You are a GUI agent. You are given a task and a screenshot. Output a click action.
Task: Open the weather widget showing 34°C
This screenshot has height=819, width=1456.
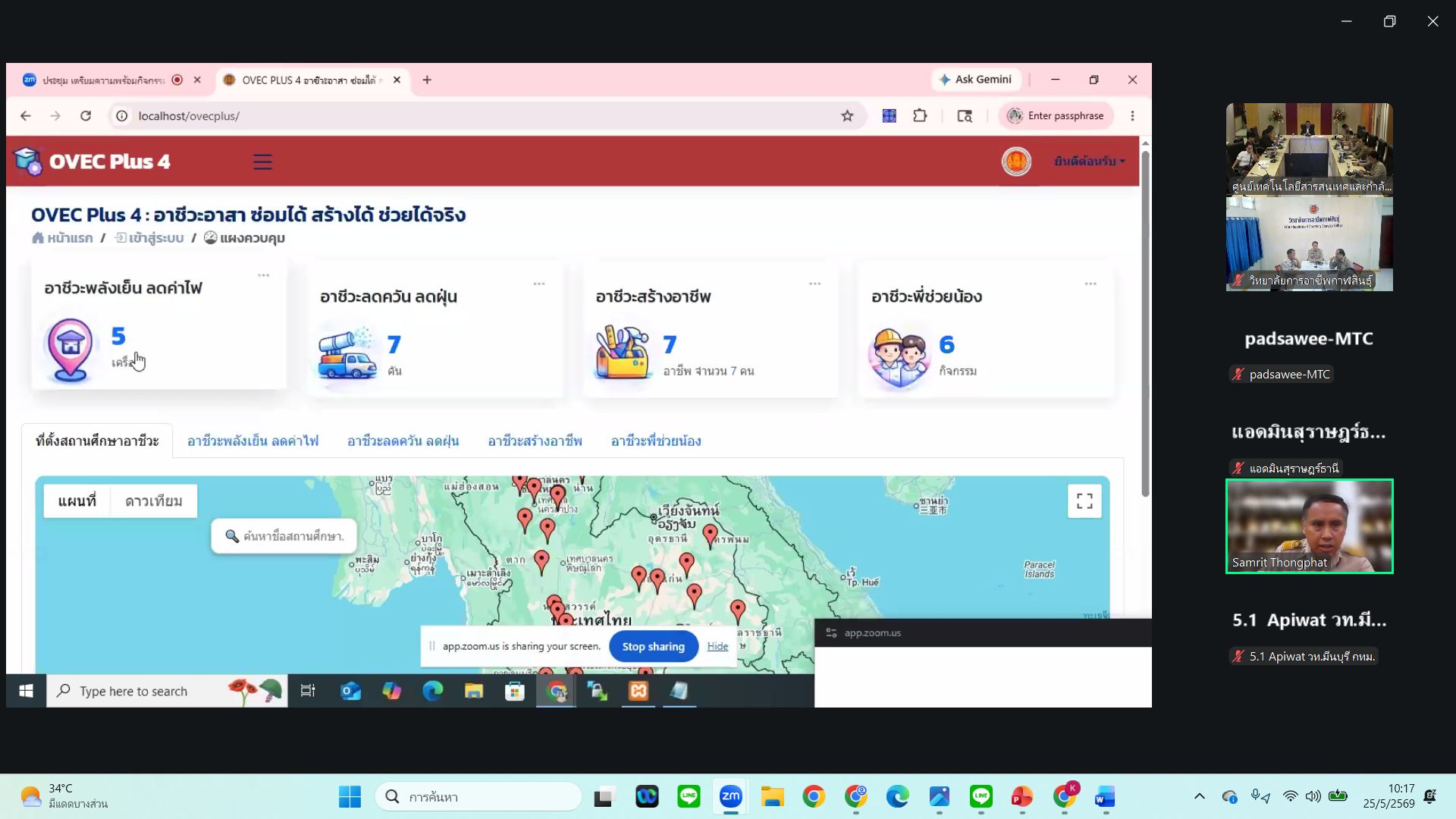[x=64, y=796]
